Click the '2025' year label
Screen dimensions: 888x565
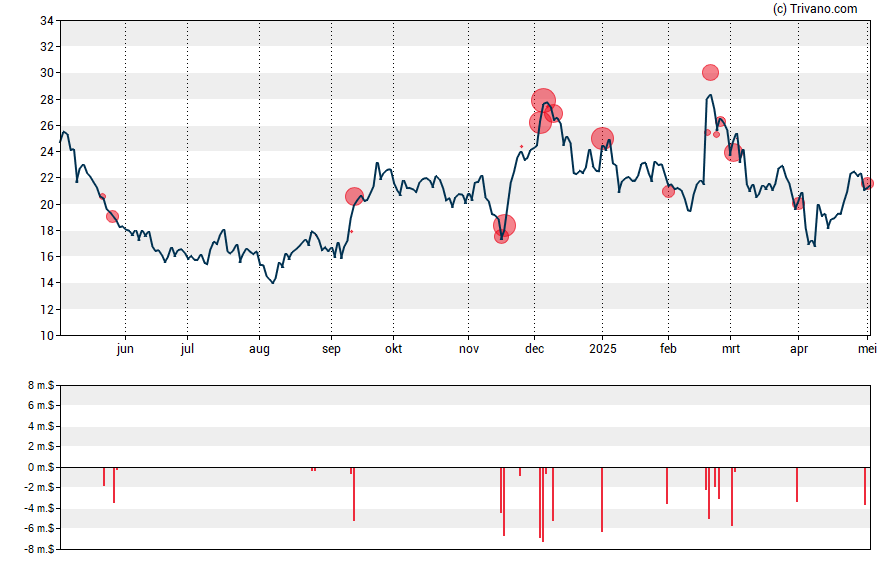[x=603, y=349]
